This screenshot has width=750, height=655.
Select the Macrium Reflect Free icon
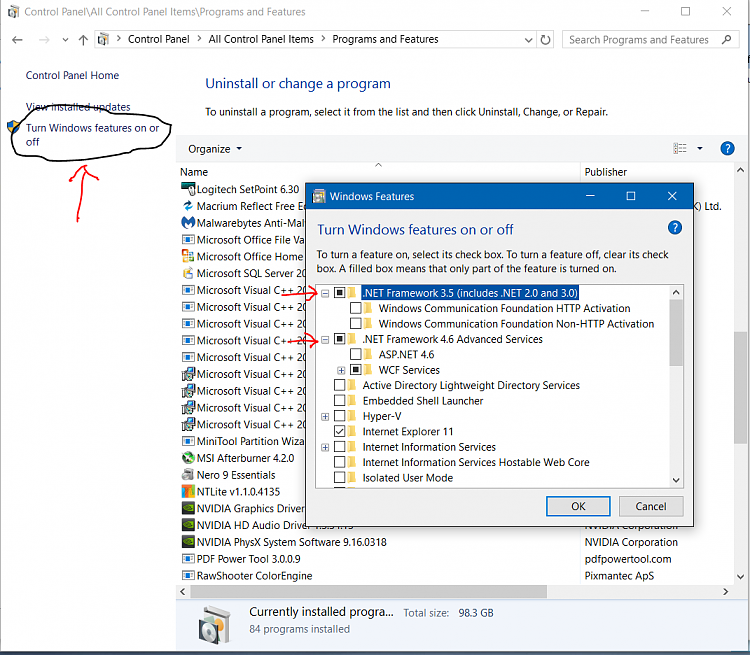tap(188, 206)
